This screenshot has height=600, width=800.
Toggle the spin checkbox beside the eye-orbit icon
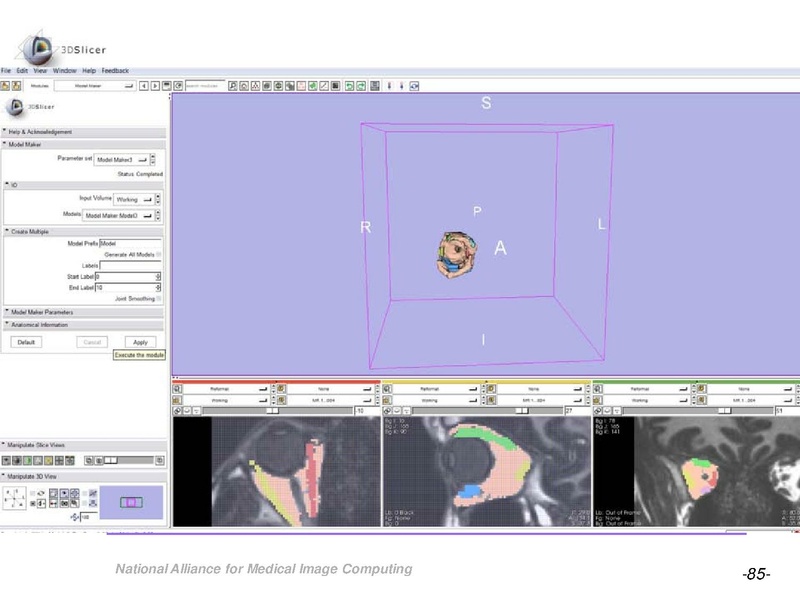pos(33,493)
